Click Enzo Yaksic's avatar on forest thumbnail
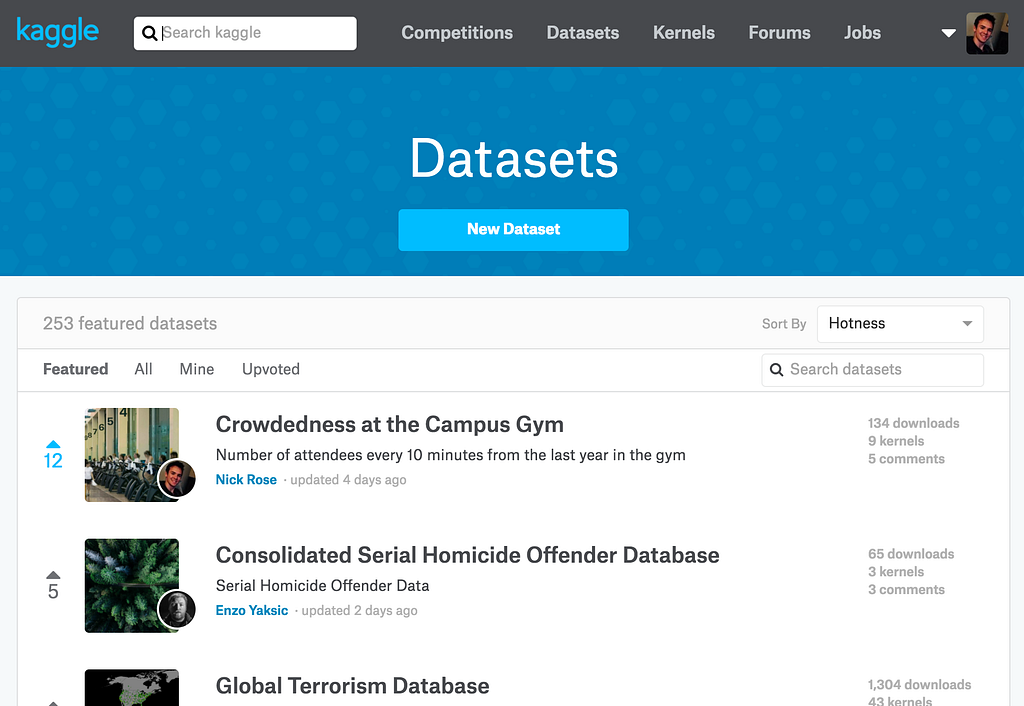 [177, 609]
